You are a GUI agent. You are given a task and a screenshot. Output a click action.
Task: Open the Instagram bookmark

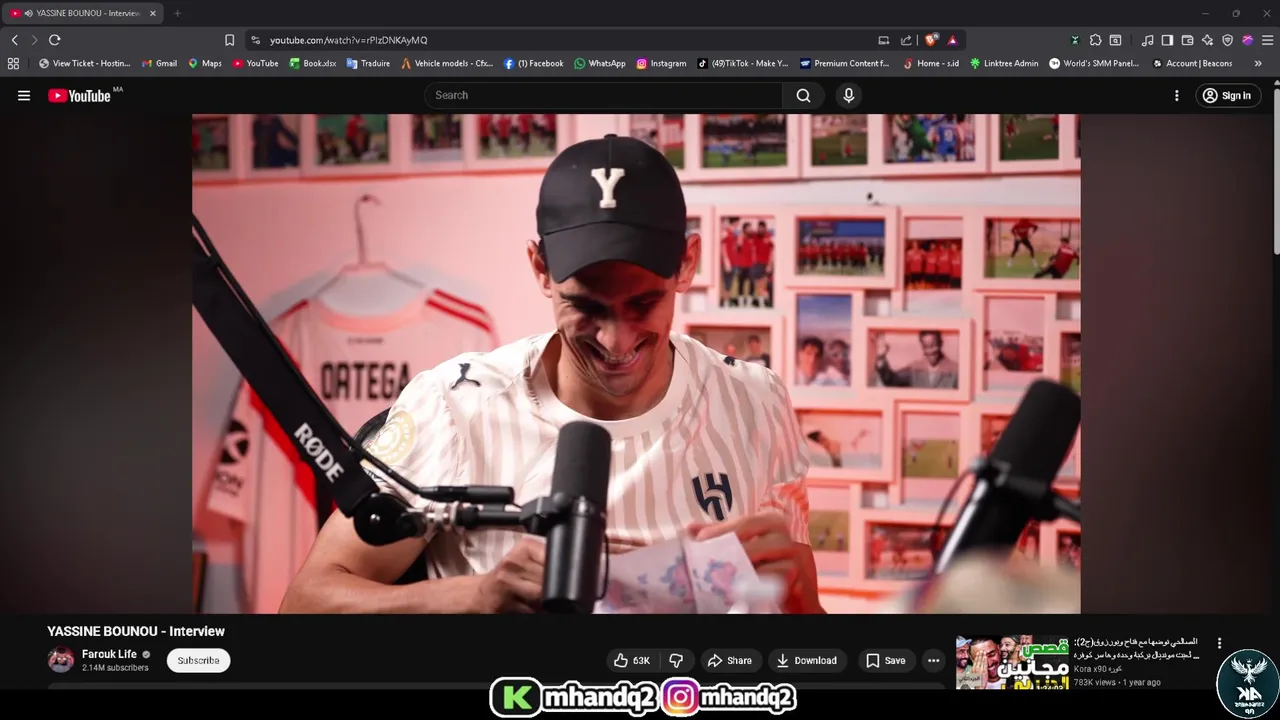661,63
